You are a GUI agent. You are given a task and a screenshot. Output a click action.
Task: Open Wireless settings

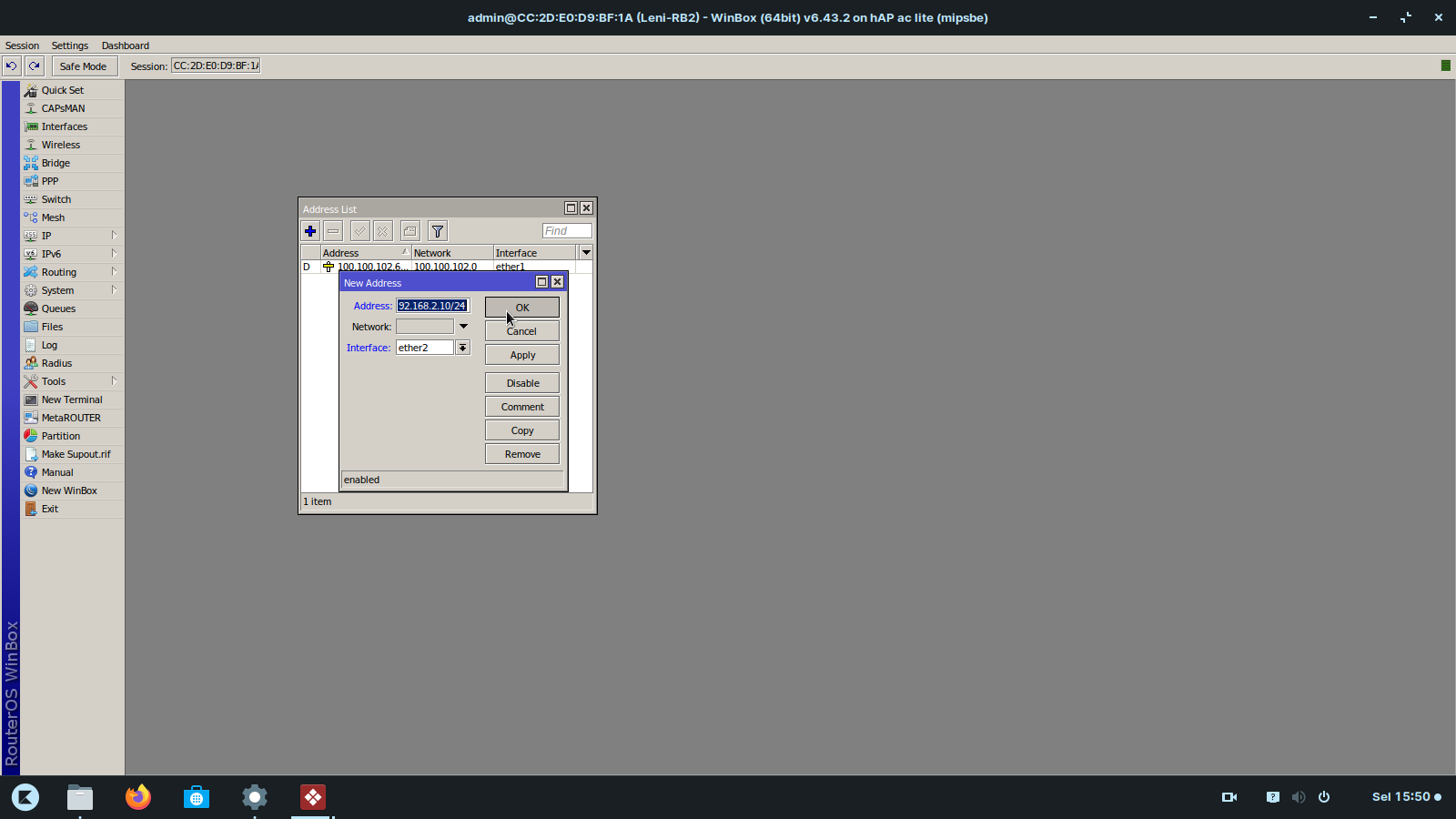[73, 145]
